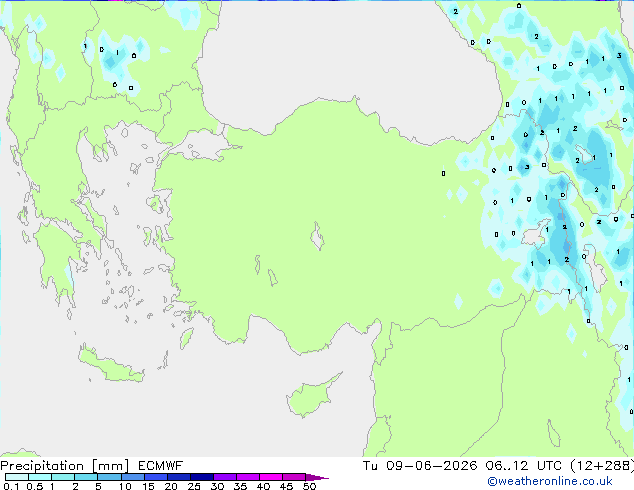Click the 40–45 mm bright magenta swatch
Viewport: 634px width, 490px height.
[271, 477]
